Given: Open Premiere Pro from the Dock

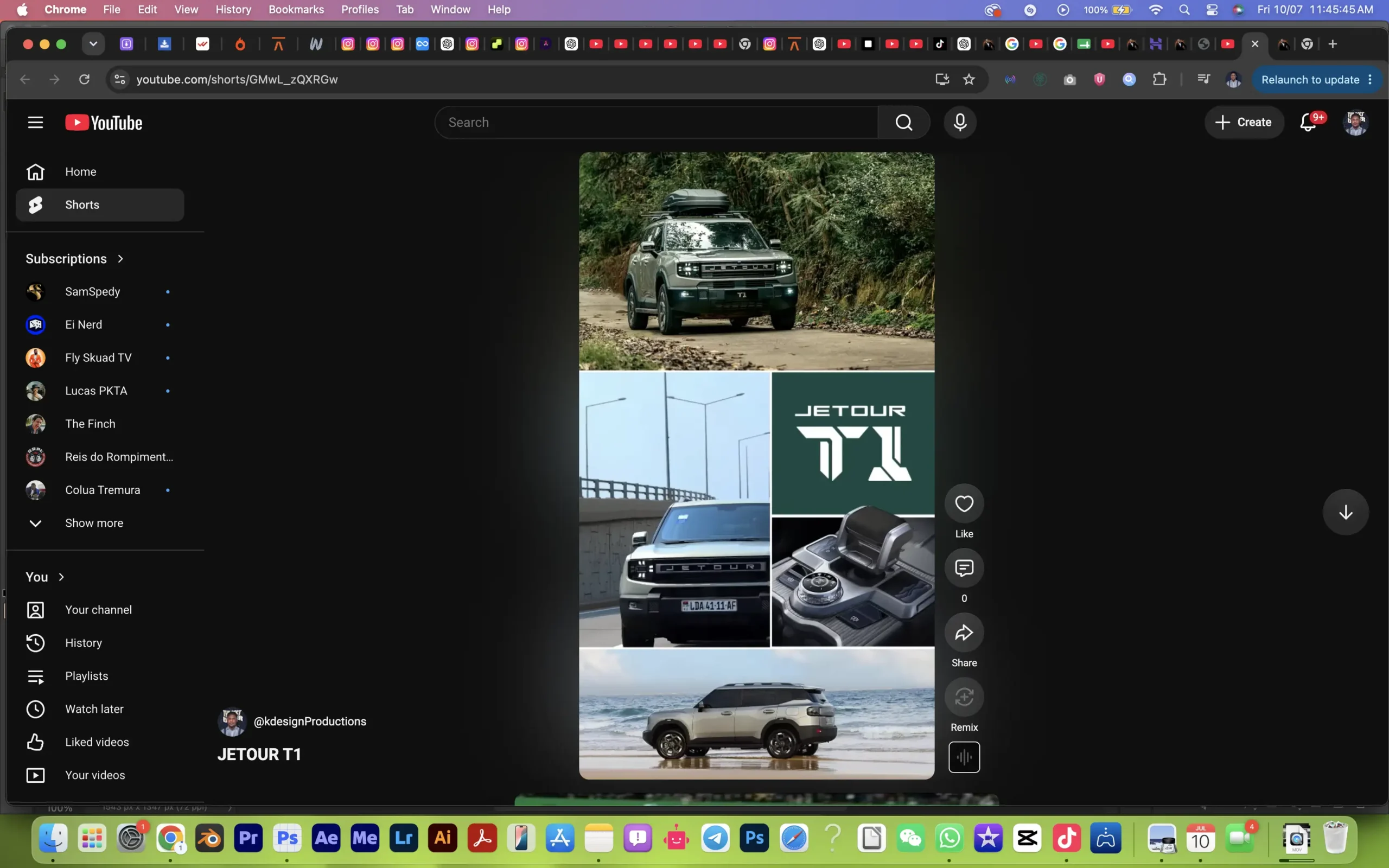Looking at the screenshot, I should tap(248, 838).
